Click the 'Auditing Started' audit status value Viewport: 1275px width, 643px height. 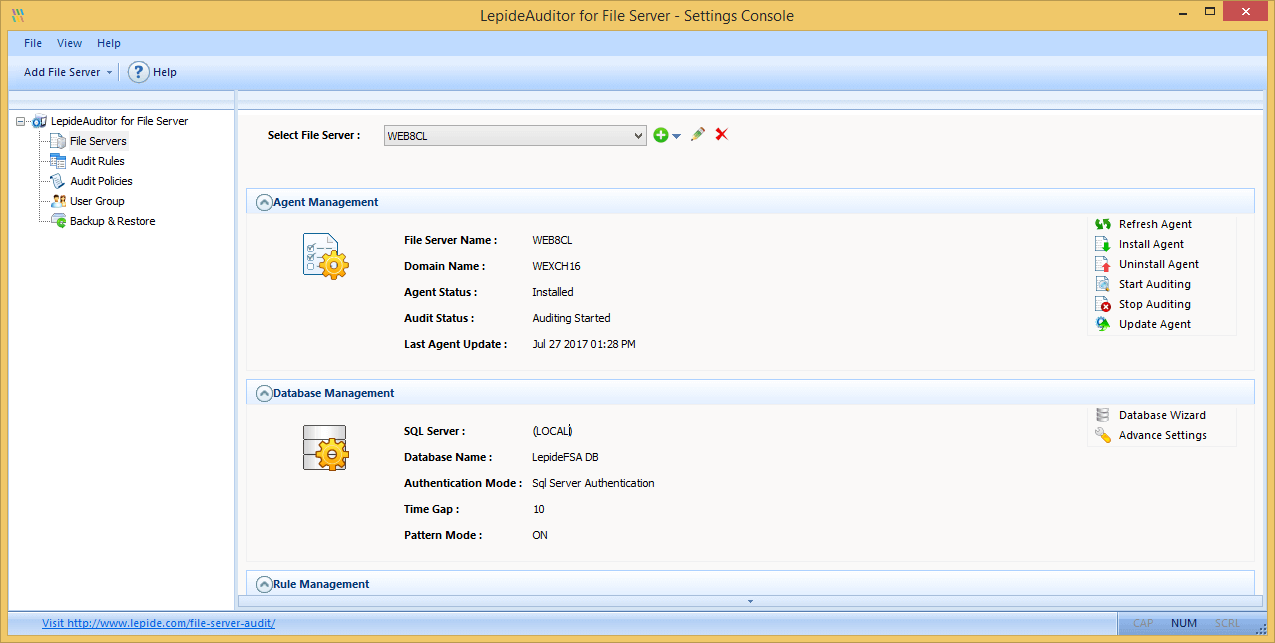pyautogui.click(x=571, y=318)
